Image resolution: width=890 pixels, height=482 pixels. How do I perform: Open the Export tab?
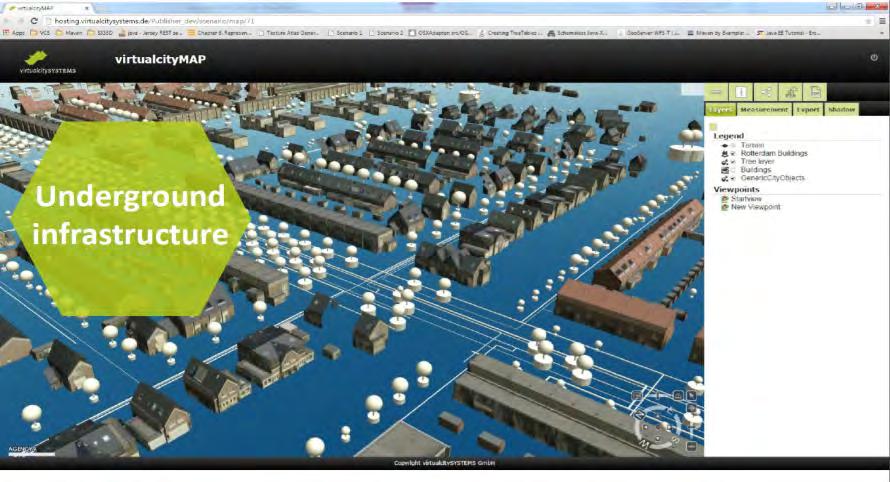808,110
